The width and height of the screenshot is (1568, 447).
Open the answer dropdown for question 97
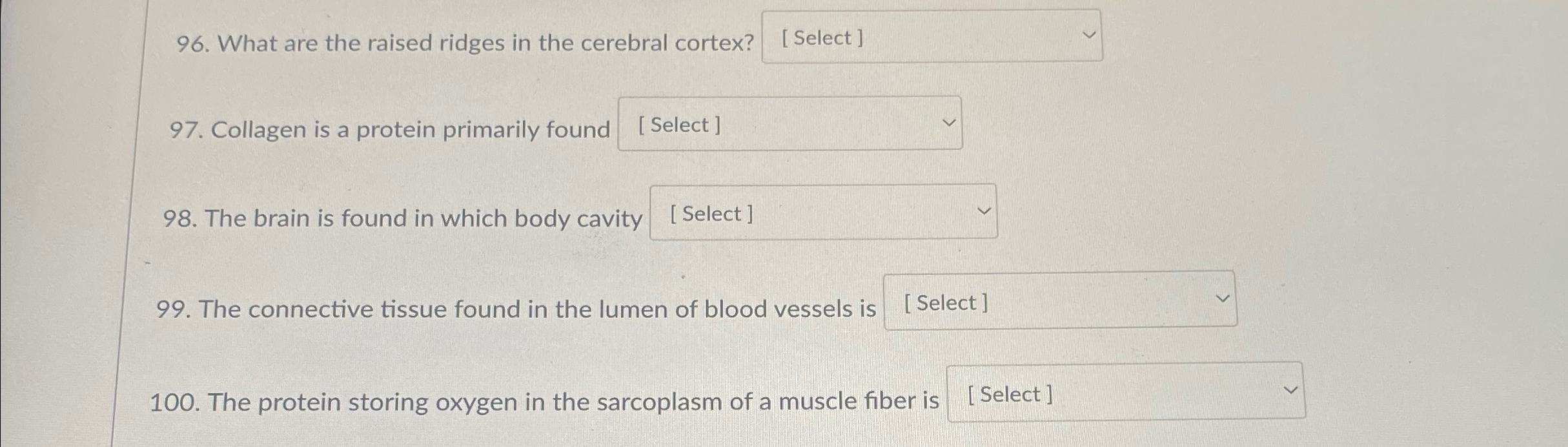click(x=789, y=123)
